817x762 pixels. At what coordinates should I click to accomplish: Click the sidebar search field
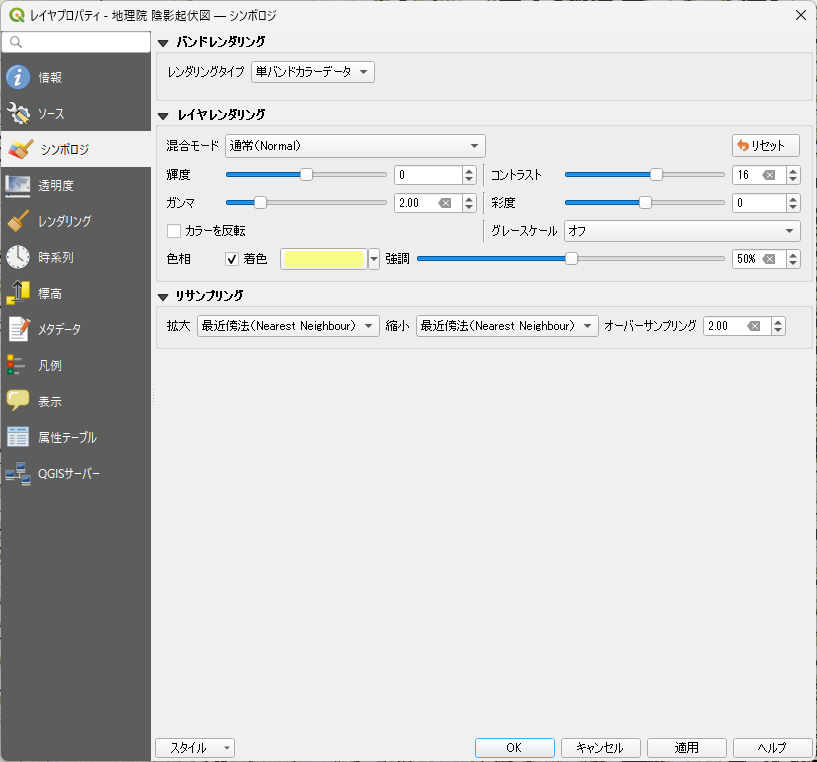[76, 42]
